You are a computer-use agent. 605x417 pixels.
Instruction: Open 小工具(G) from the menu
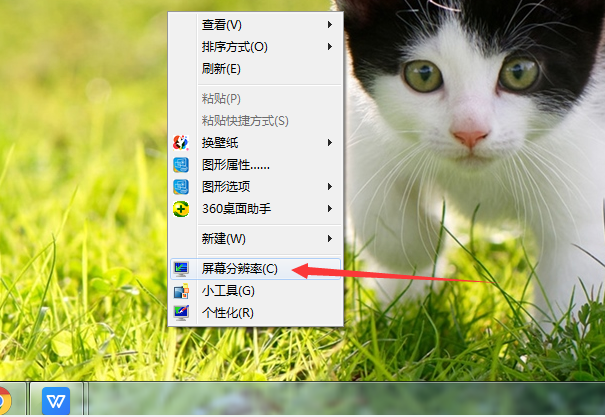pyautogui.click(x=255, y=290)
